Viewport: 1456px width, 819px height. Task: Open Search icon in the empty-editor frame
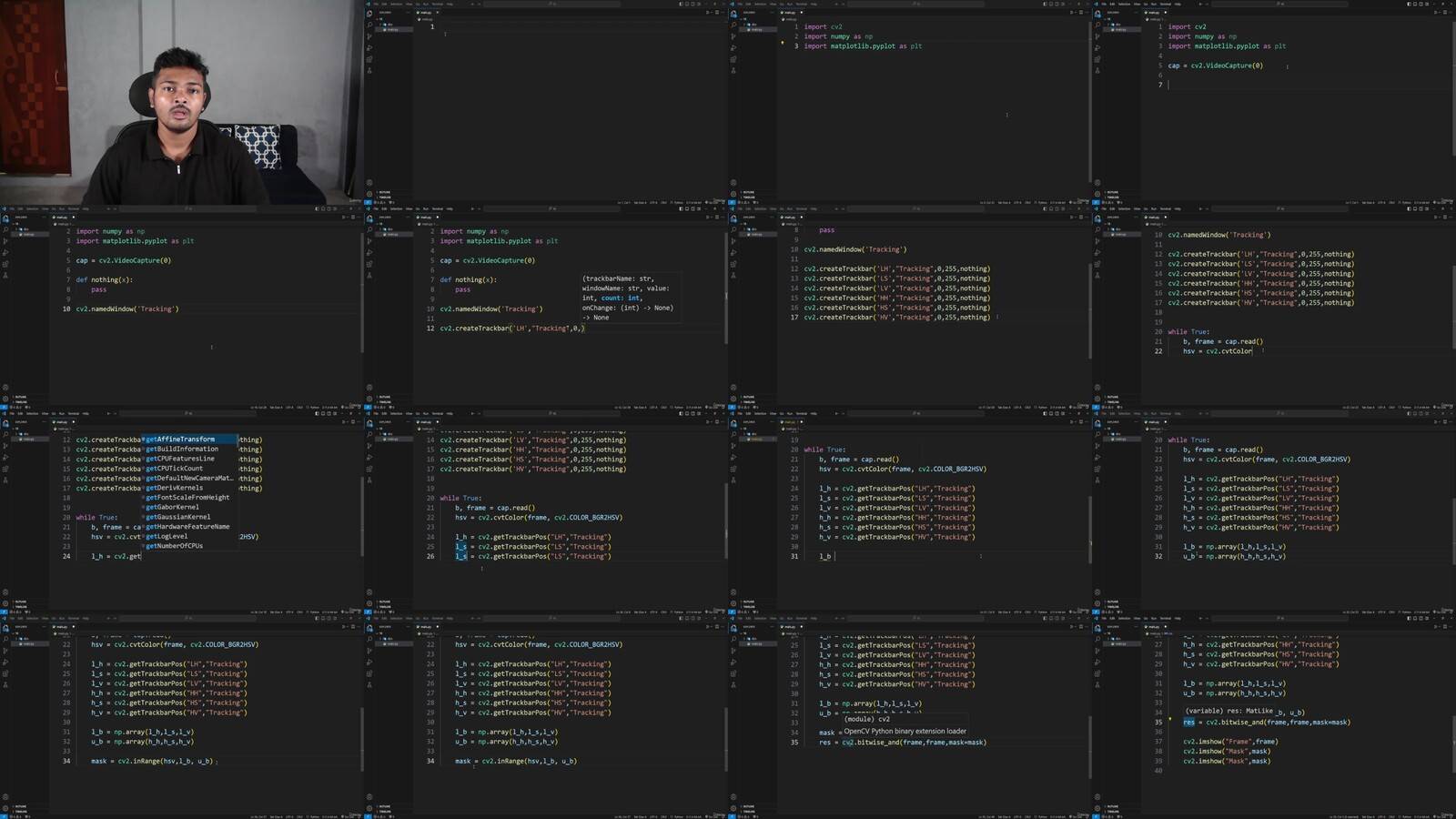click(x=369, y=25)
